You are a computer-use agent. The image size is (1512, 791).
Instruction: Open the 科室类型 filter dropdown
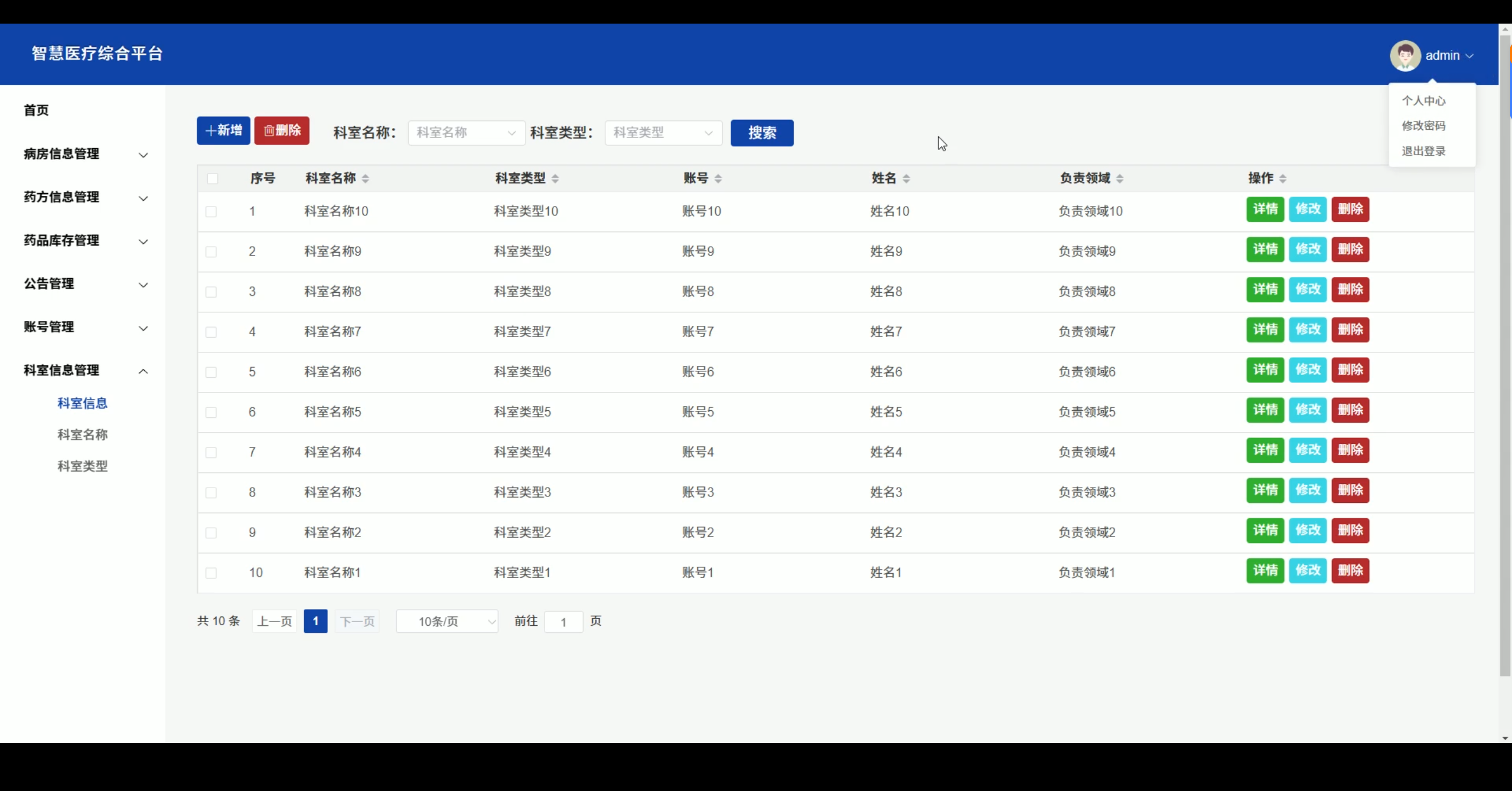pyautogui.click(x=662, y=132)
